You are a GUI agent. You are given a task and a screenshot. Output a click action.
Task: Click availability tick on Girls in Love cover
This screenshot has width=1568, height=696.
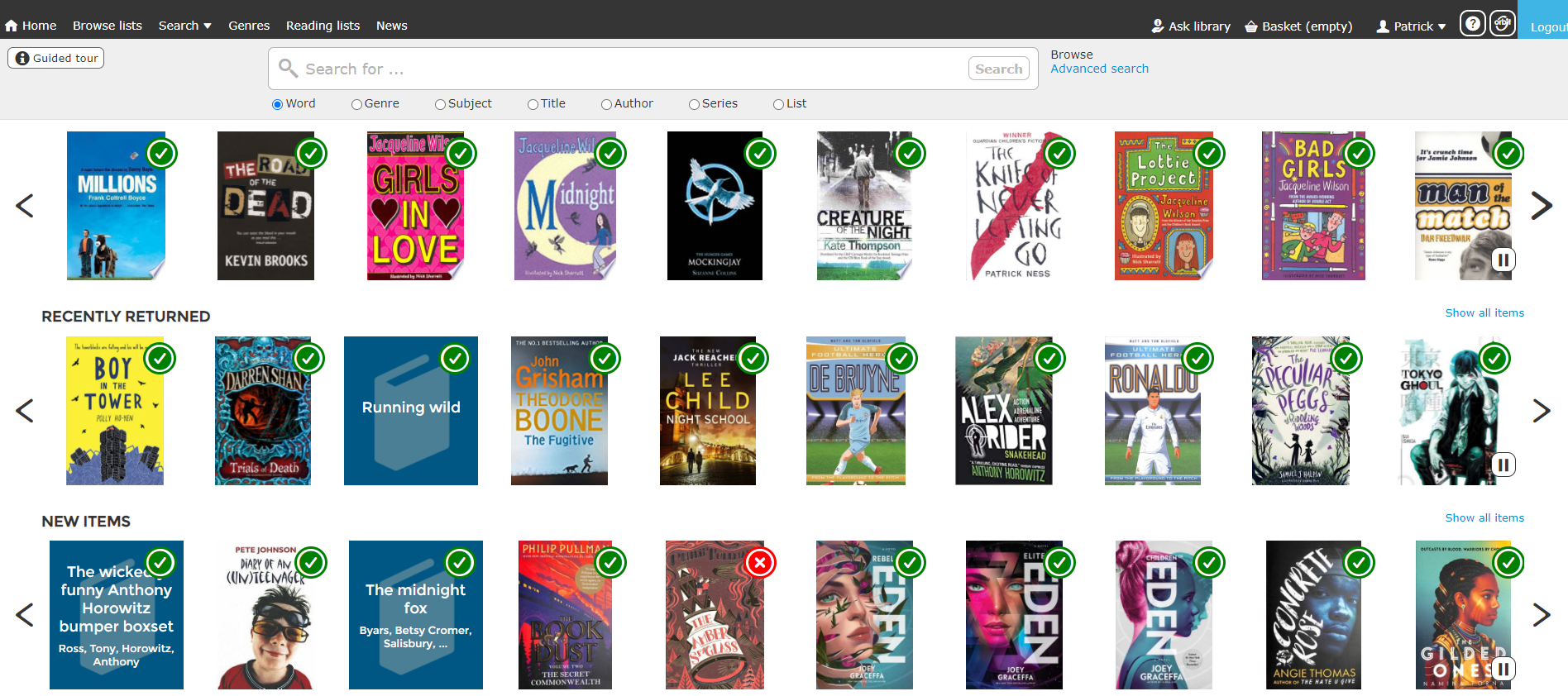pos(461,153)
